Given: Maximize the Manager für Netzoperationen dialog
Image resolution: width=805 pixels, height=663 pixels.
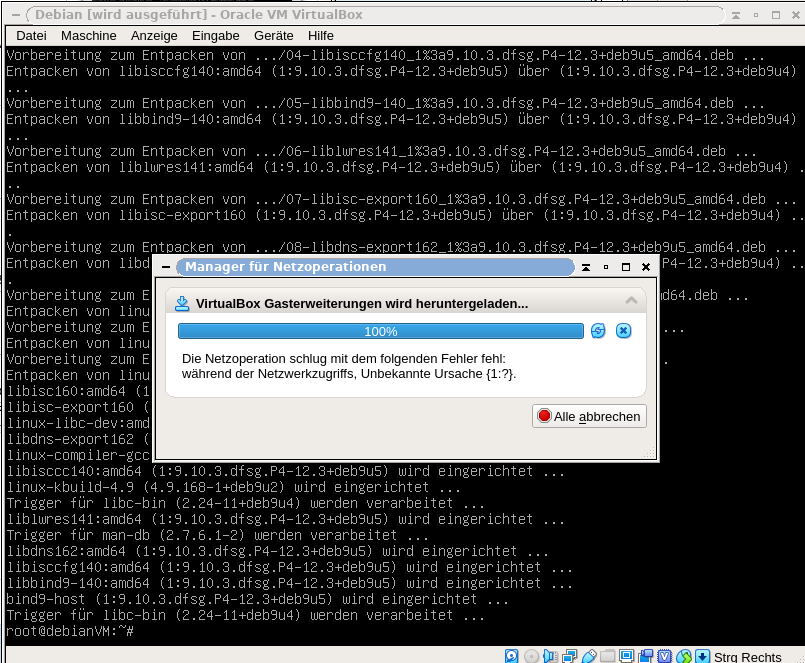Looking at the screenshot, I should click(x=626, y=267).
